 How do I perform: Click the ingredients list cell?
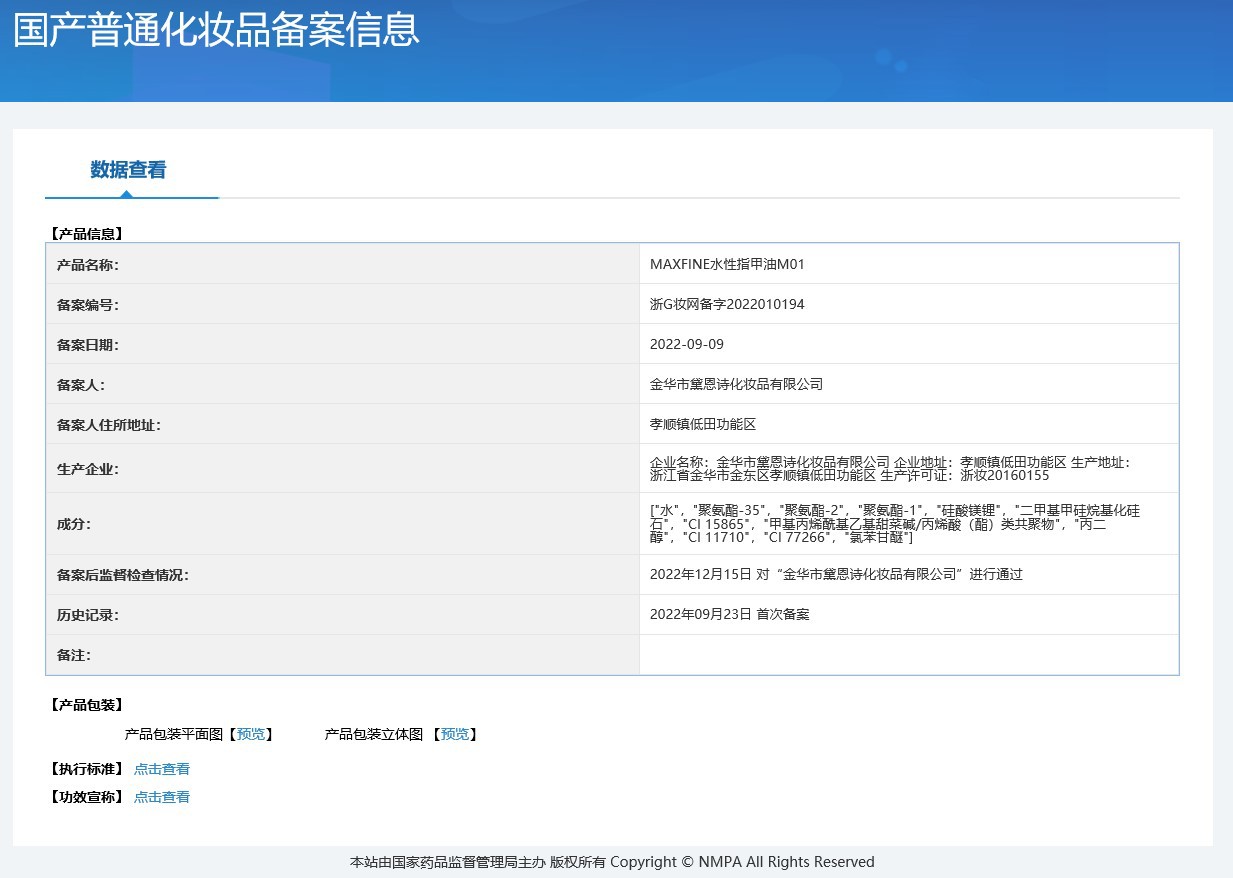point(909,524)
